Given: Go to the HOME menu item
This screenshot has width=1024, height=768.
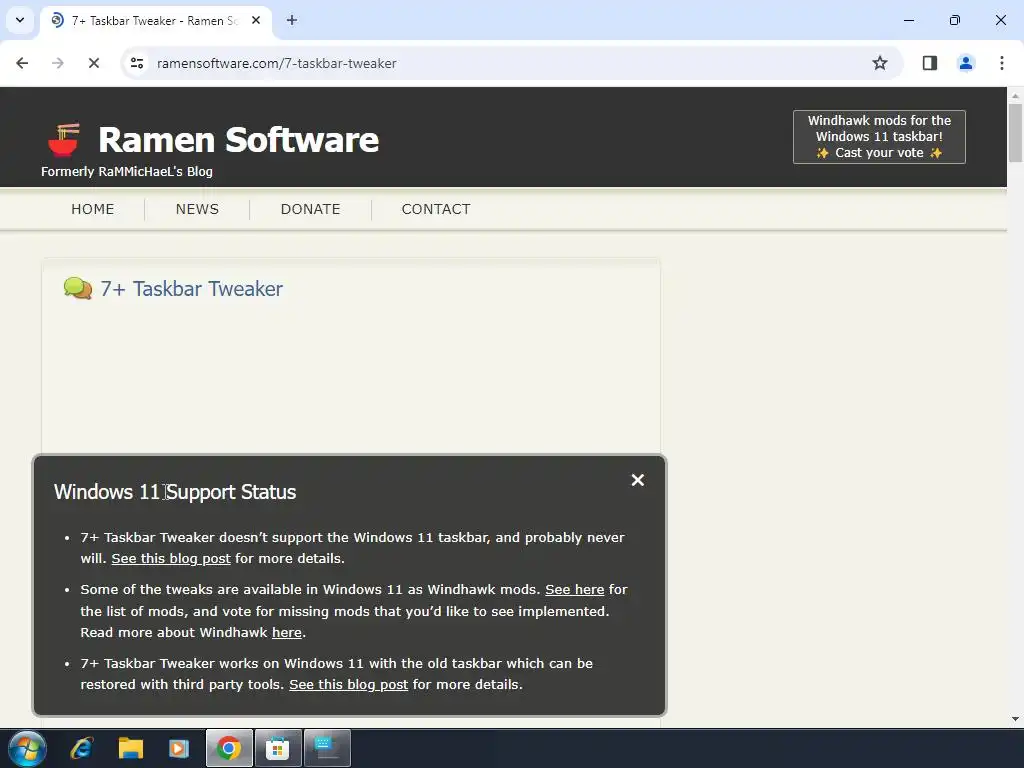Looking at the screenshot, I should coord(93,209).
